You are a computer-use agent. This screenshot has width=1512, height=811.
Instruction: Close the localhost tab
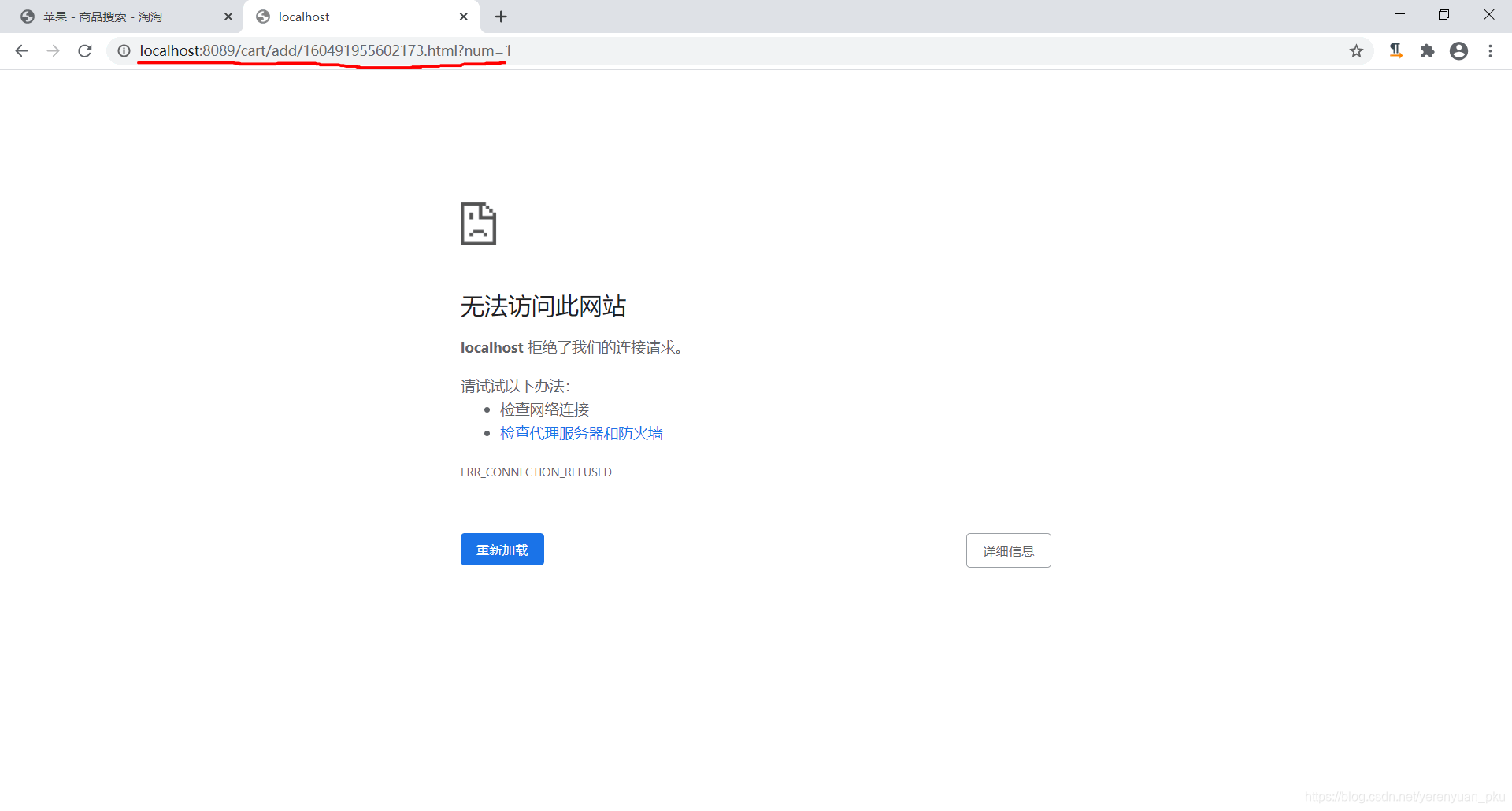[463, 17]
